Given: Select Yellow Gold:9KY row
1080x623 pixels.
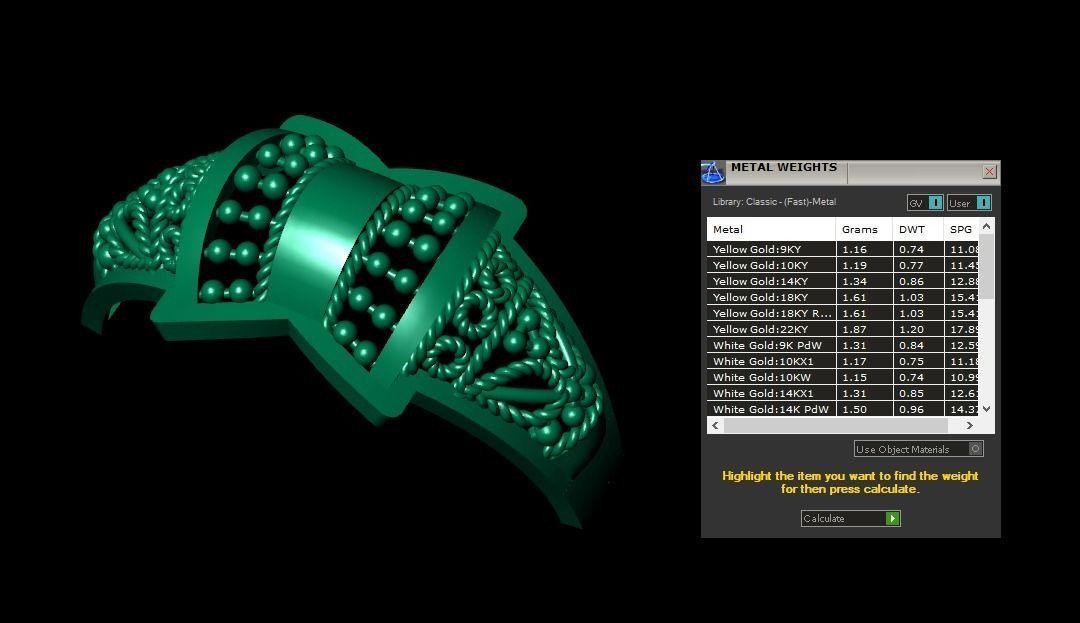Looking at the screenshot, I should click(x=842, y=249).
